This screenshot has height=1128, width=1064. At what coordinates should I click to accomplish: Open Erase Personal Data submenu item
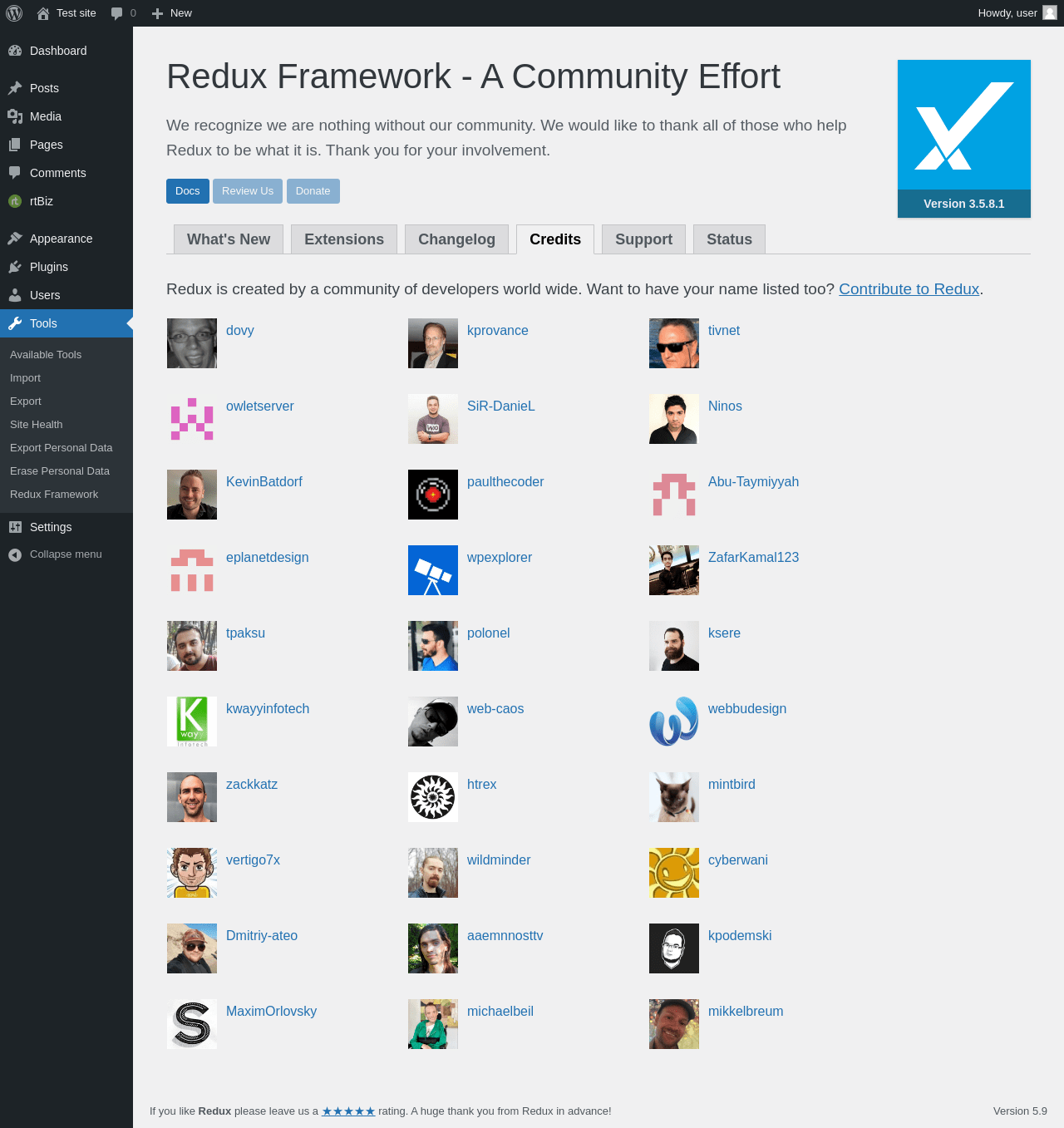[x=66, y=471]
